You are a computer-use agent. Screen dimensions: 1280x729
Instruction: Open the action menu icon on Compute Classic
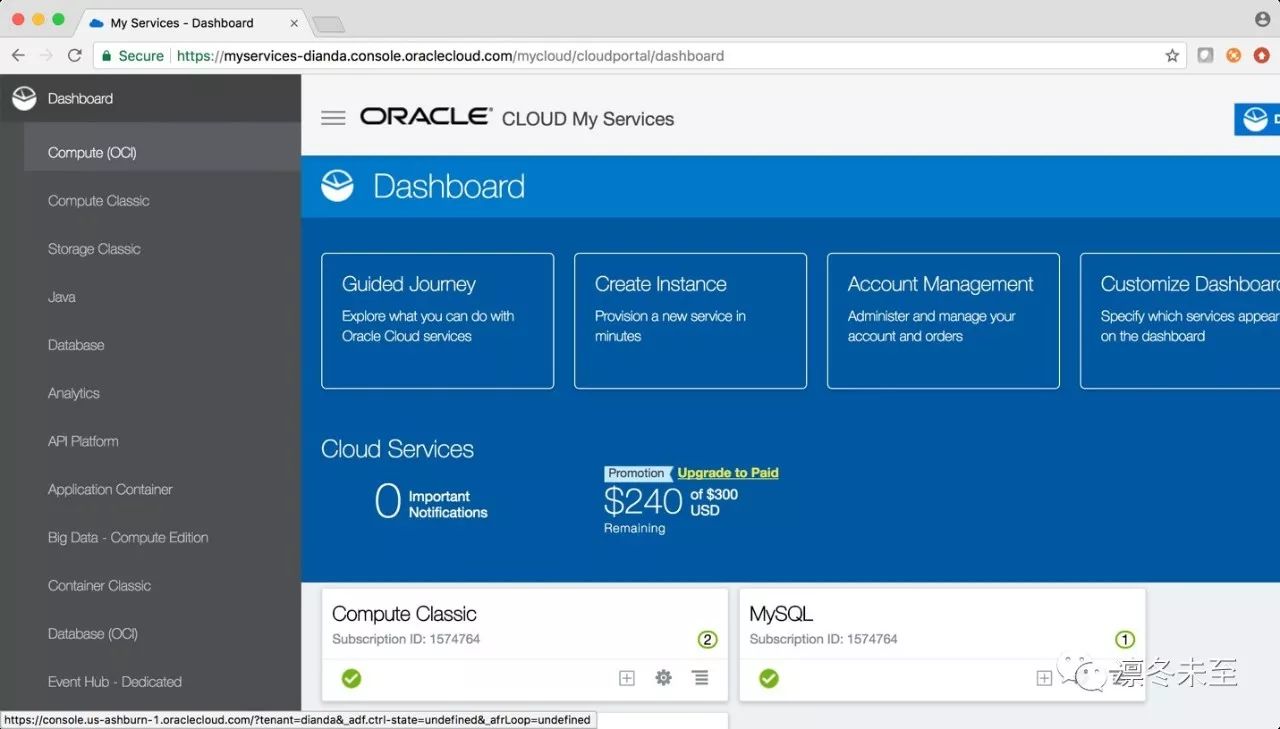(x=701, y=678)
